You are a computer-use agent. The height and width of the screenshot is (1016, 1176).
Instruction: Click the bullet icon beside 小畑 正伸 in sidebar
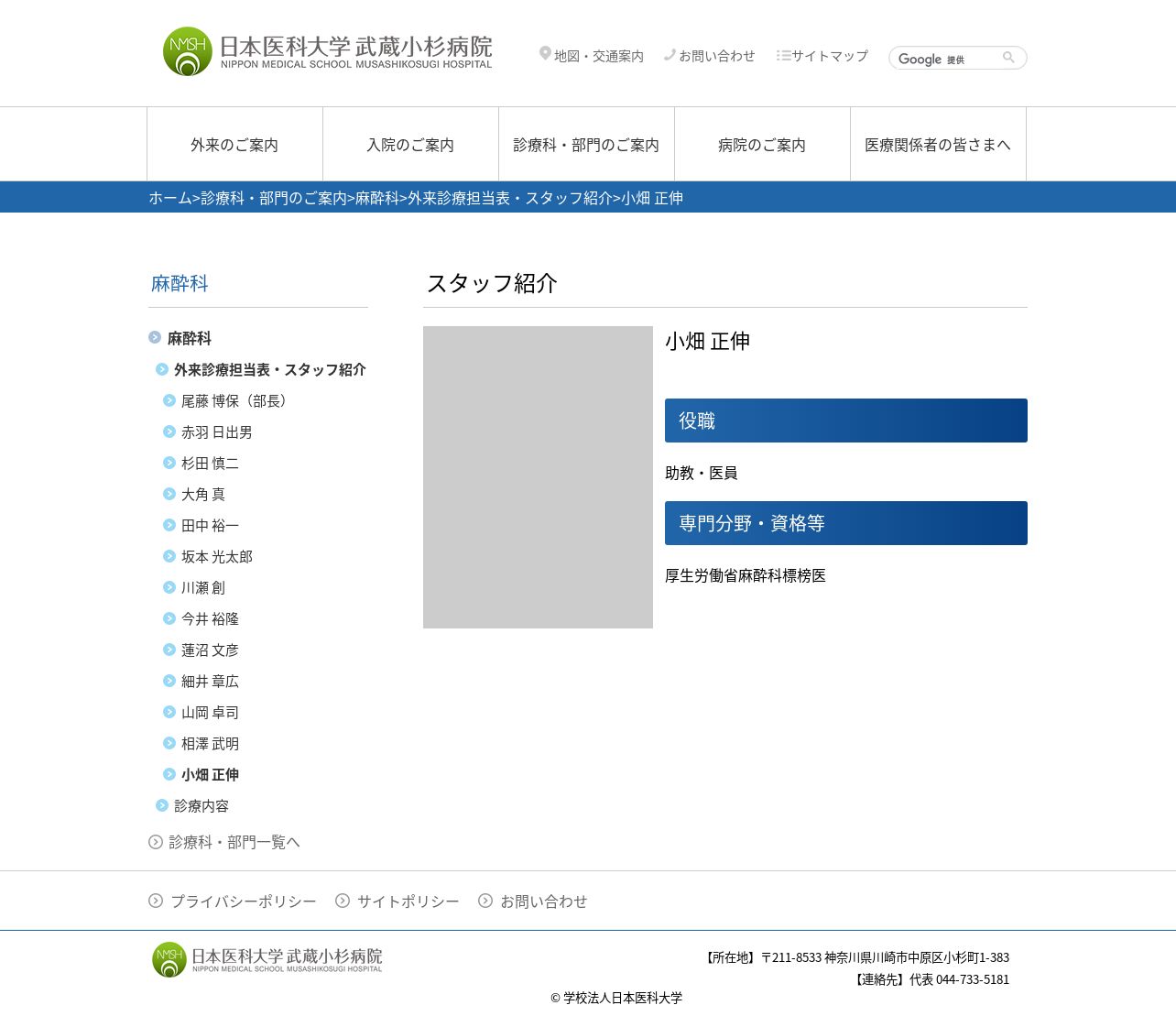tap(169, 774)
